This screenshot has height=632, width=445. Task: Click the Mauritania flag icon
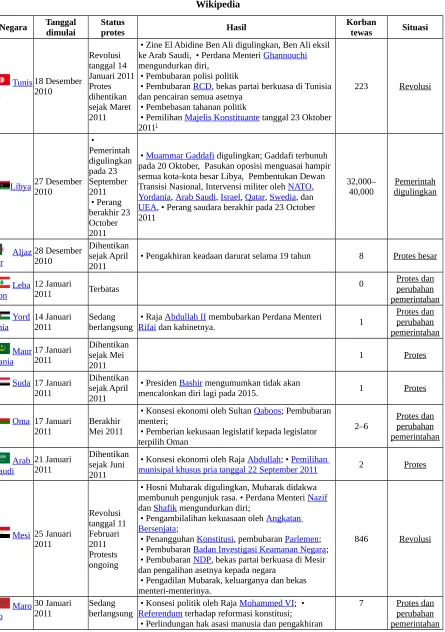(x=5, y=348)
